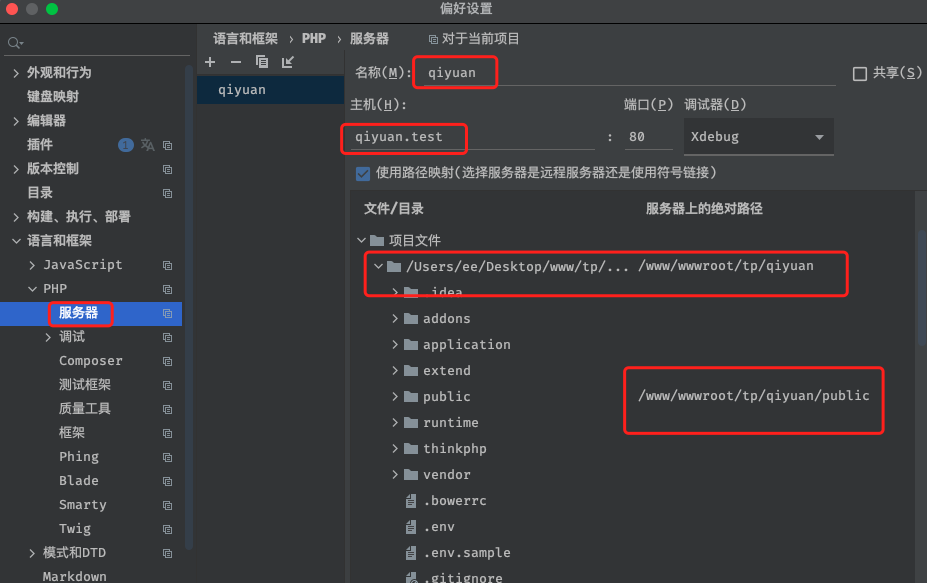Collapse the 项目文件 tree node

361,240
